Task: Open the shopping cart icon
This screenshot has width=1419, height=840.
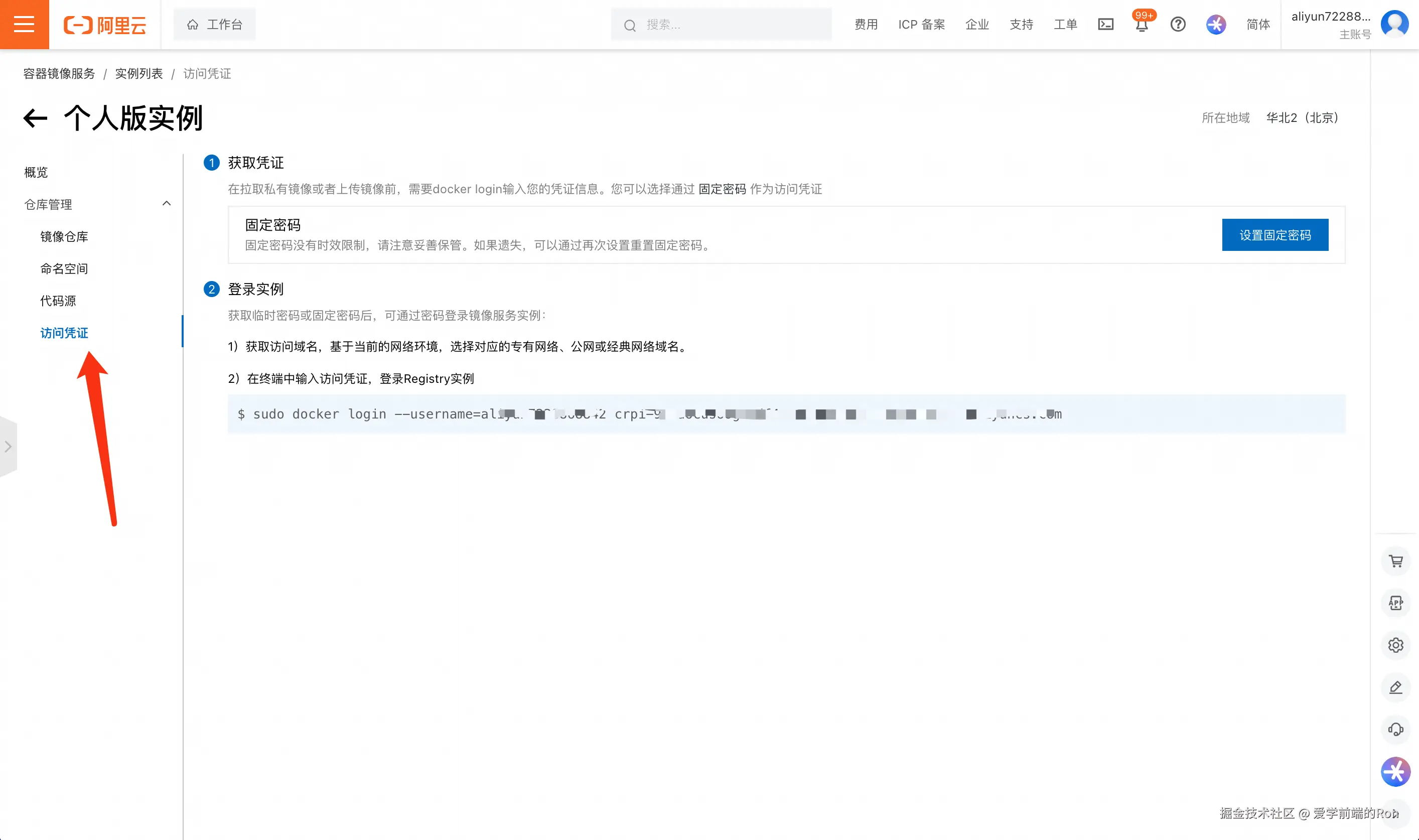Action: point(1396,561)
